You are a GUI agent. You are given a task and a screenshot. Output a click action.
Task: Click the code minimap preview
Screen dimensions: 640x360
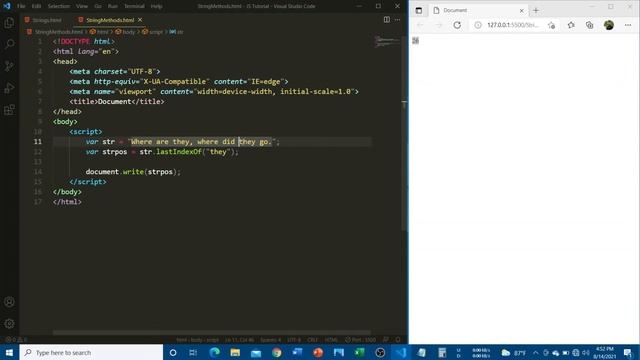click(386, 41)
